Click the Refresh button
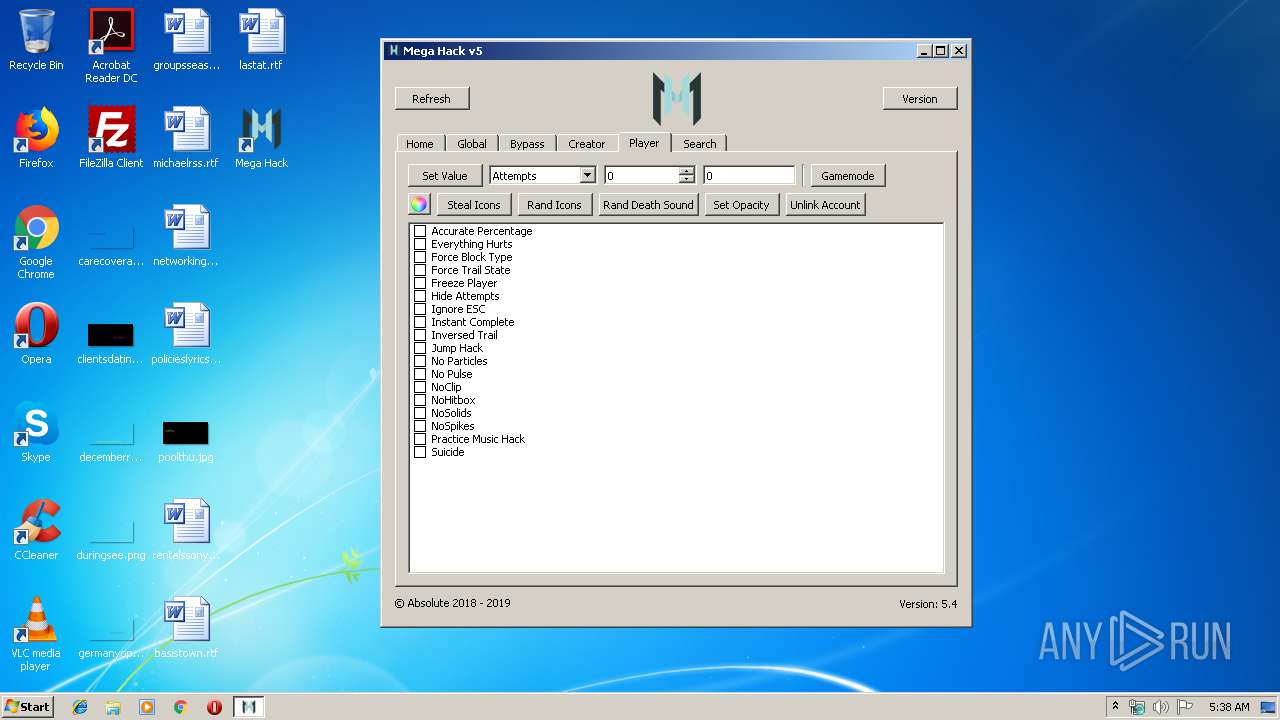1280x720 pixels. point(431,98)
